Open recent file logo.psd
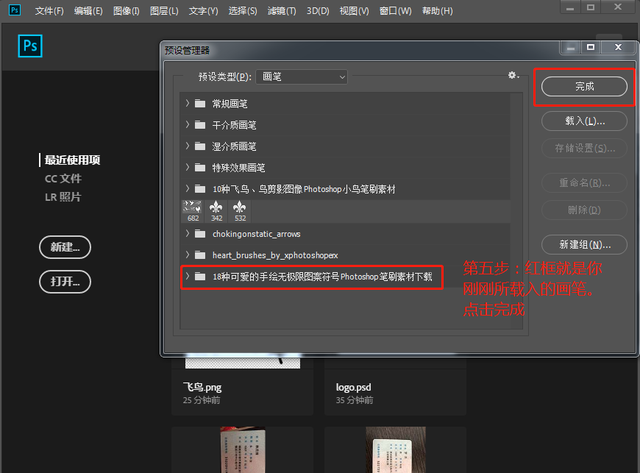The image size is (640, 473). pos(395,387)
